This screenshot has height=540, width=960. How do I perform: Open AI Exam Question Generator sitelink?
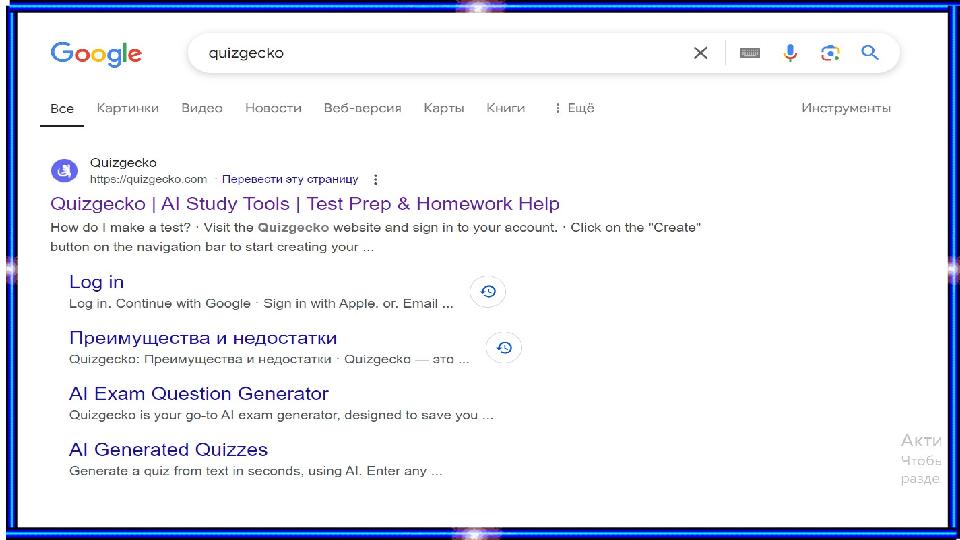199,394
